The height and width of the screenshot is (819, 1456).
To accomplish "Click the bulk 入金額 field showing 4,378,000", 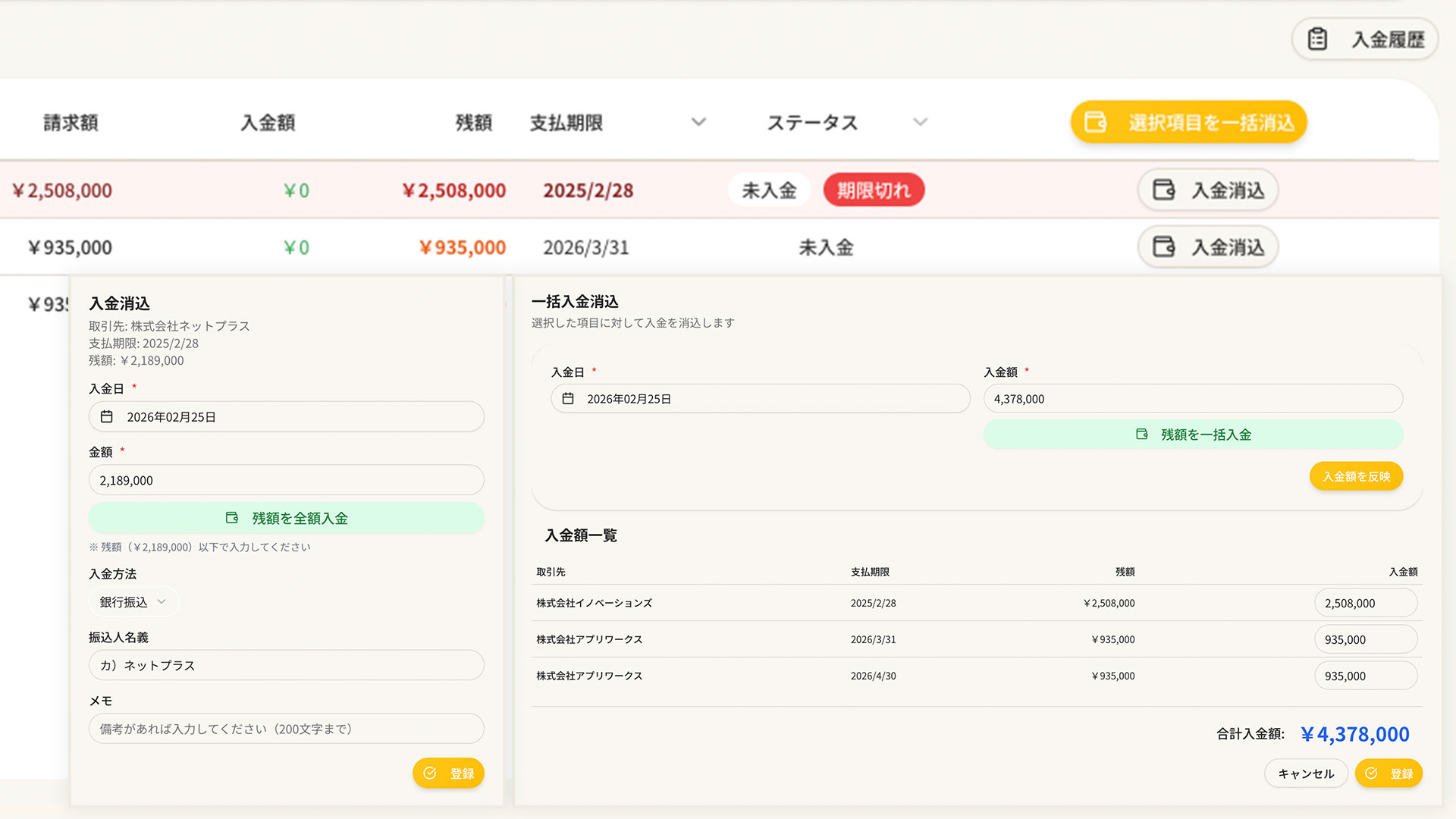I will (1192, 399).
